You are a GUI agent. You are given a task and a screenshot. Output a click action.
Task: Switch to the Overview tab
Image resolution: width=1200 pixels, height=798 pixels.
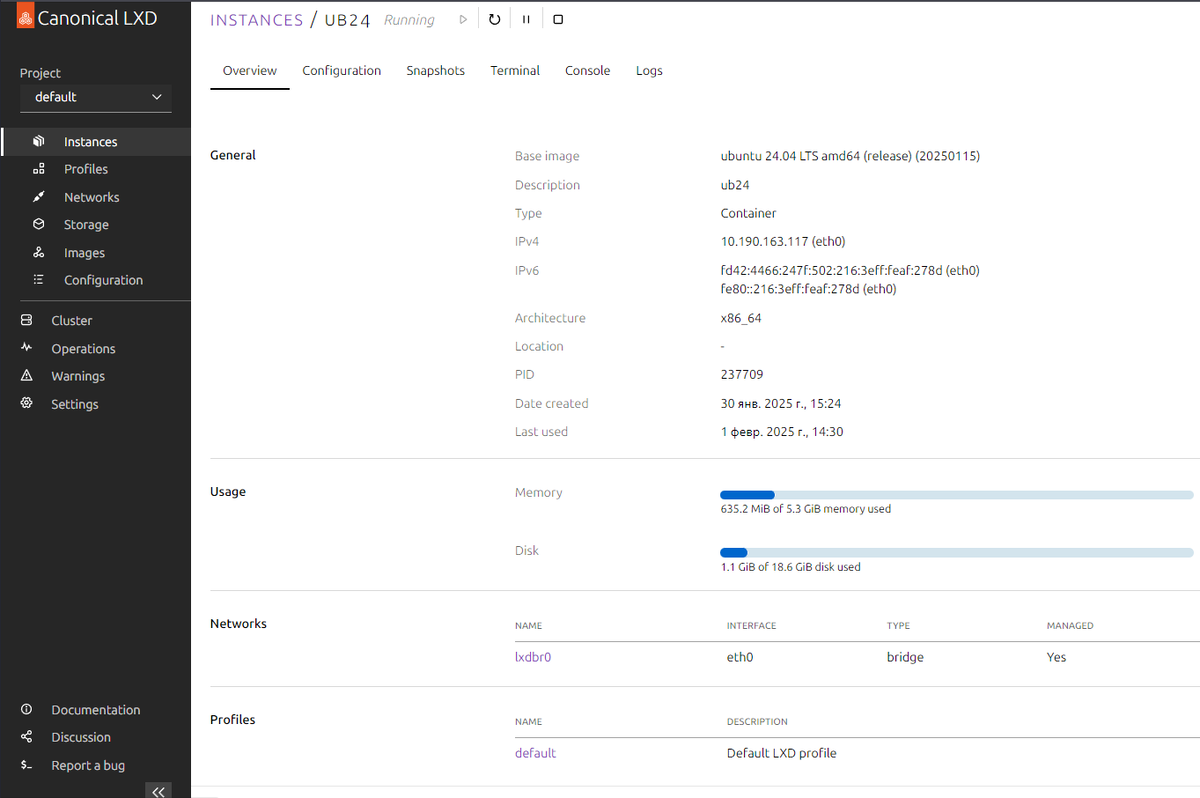click(250, 71)
